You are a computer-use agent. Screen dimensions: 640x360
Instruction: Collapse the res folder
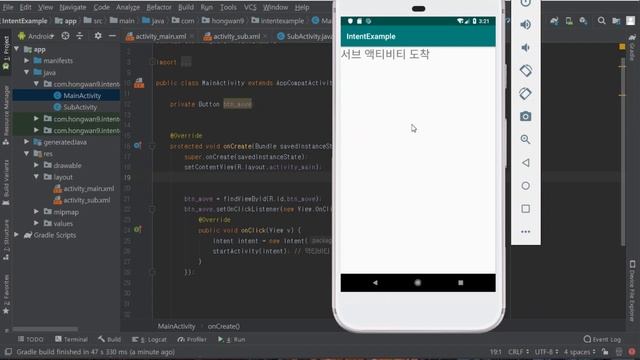click(x=27, y=153)
